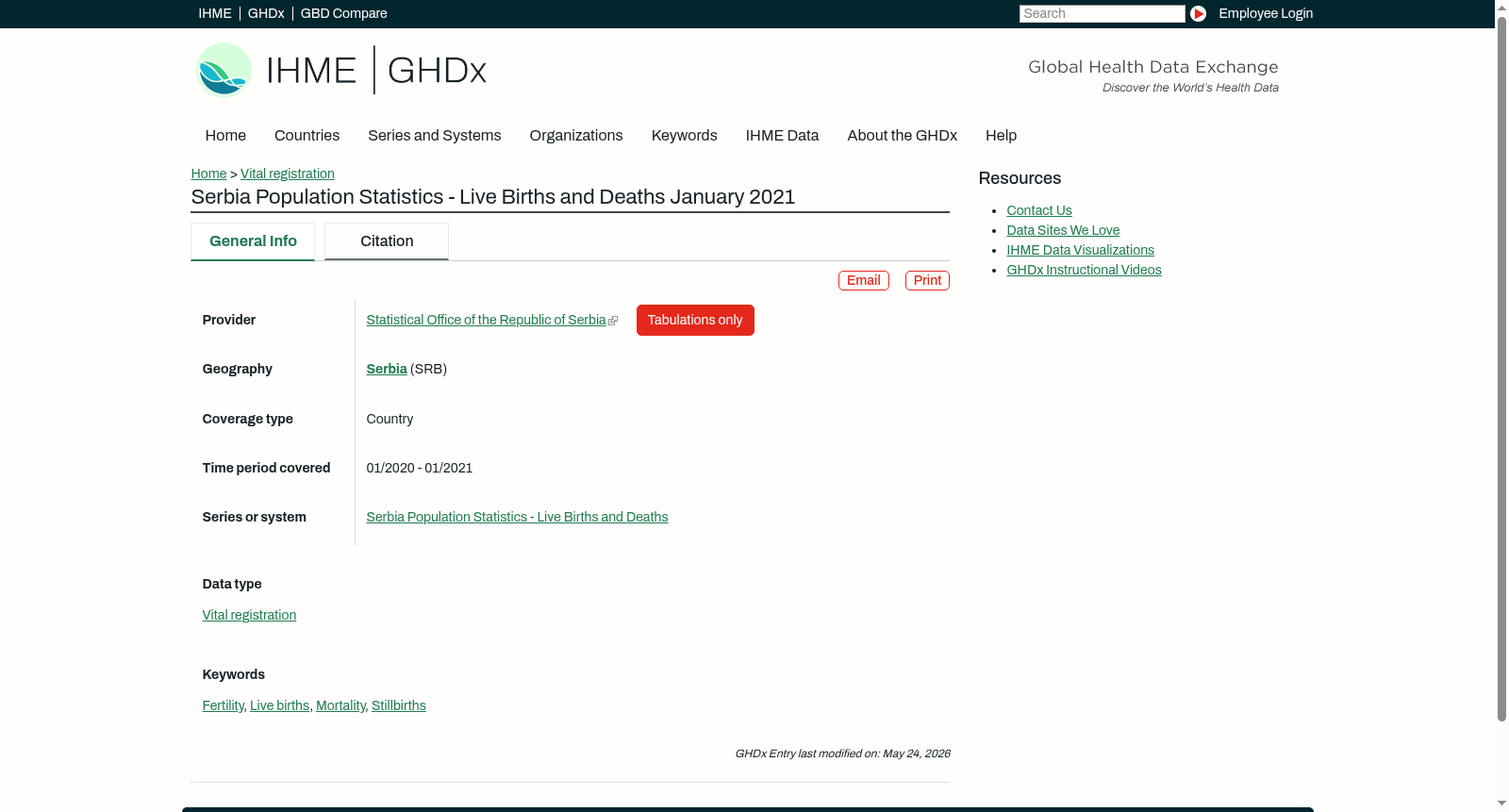Focus the Search input field
The width and height of the screenshot is (1509, 812).
1102,13
